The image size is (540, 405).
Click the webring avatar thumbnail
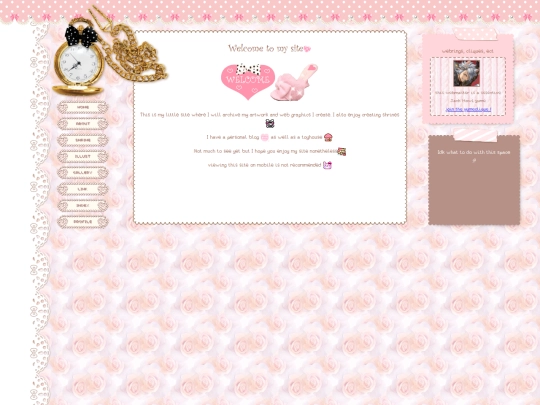click(466, 73)
